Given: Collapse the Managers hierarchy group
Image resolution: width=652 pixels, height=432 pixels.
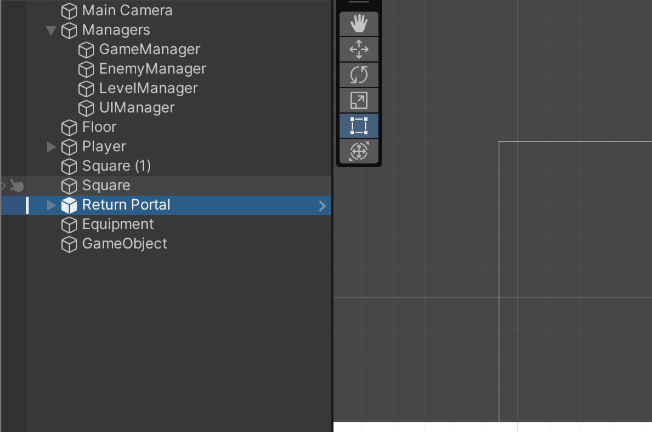Looking at the screenshot, I should pos(51,30).
